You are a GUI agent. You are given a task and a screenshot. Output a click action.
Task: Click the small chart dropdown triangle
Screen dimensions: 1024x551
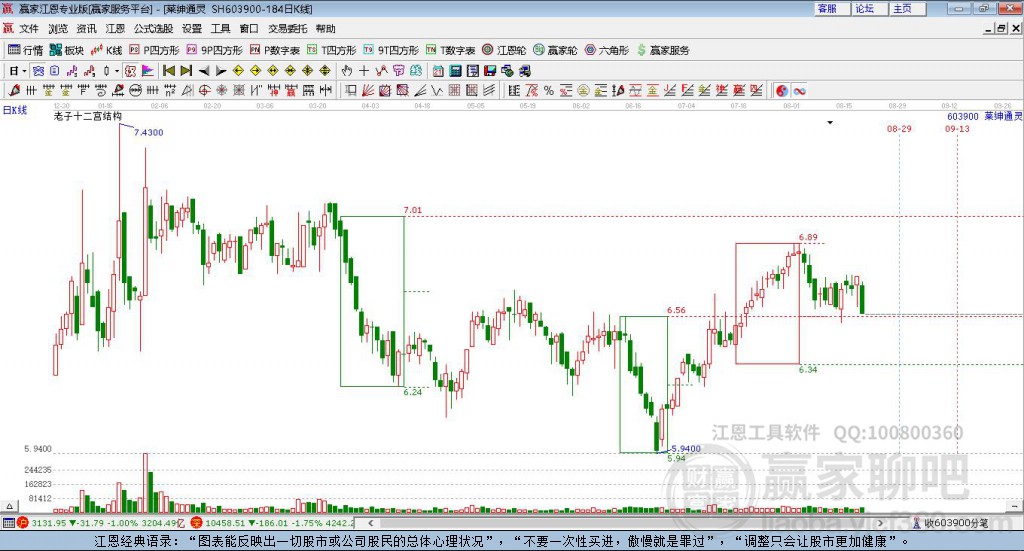pyautogui.click(x=830, y=123)
